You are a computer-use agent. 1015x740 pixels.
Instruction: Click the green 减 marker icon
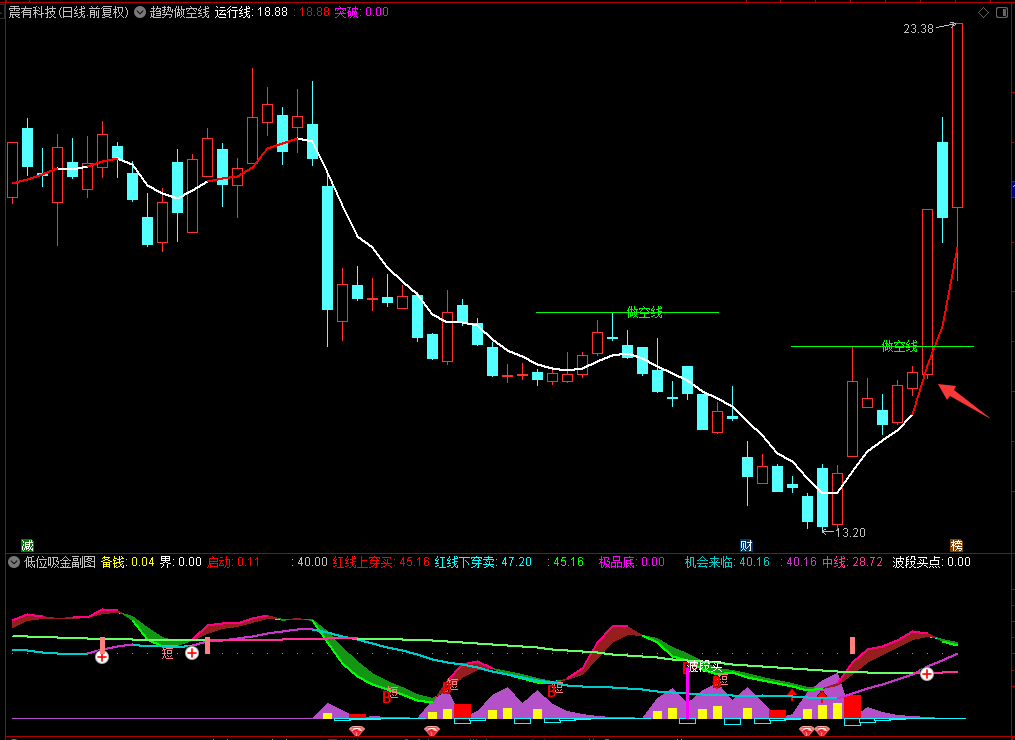pos(27,545)
